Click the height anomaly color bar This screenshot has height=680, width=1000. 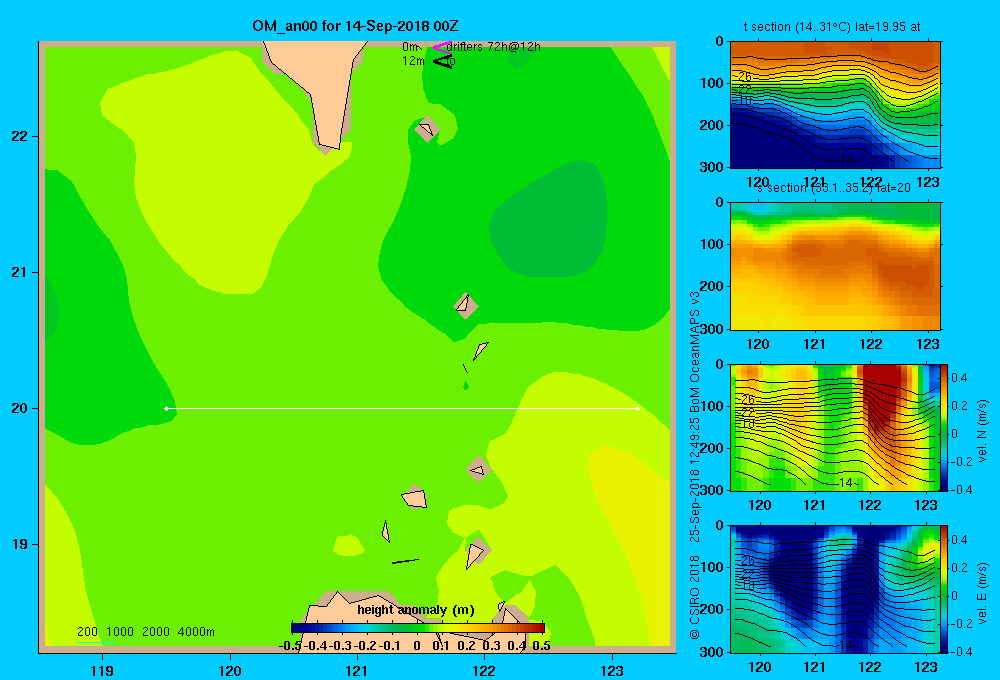tap(418, 628)
